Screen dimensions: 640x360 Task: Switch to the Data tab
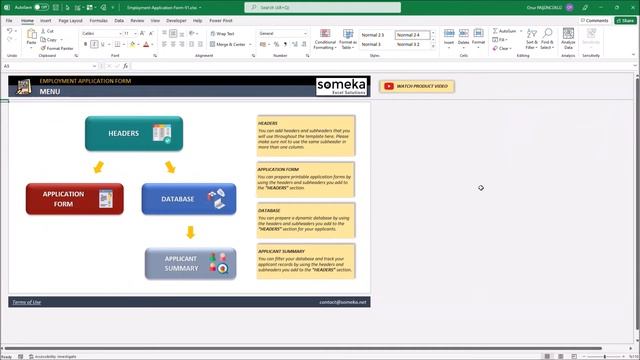pyautogui.click(x=119, y=20)
